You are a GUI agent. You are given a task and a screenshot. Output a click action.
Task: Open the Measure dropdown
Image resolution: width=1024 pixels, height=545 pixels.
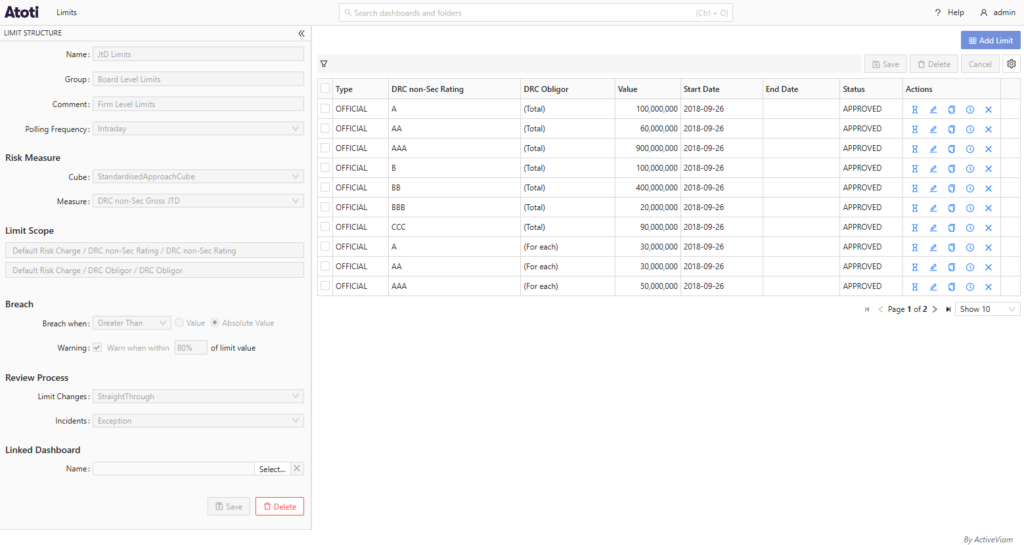pyautogui.click(x=198, y=201)
